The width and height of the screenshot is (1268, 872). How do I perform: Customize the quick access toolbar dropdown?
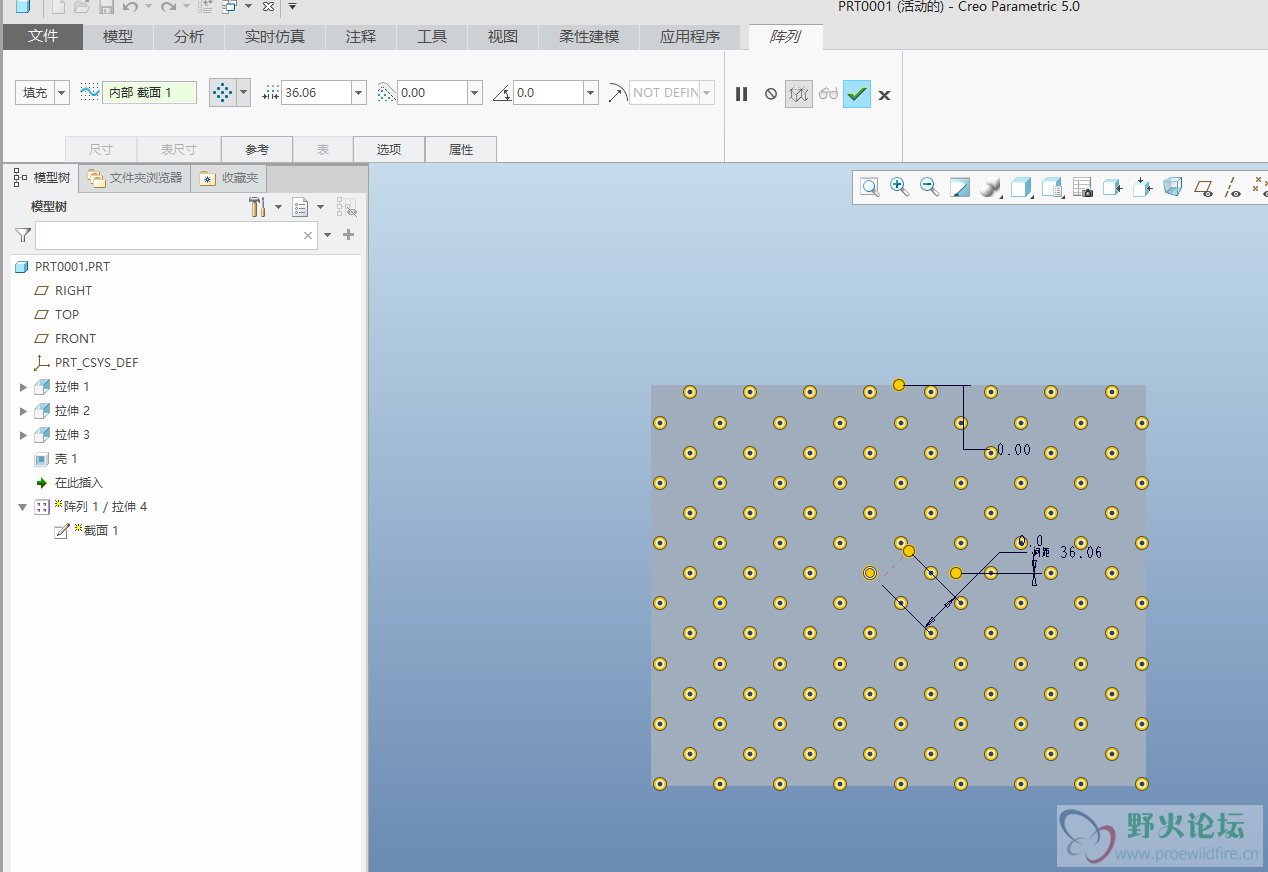point(292,7)
